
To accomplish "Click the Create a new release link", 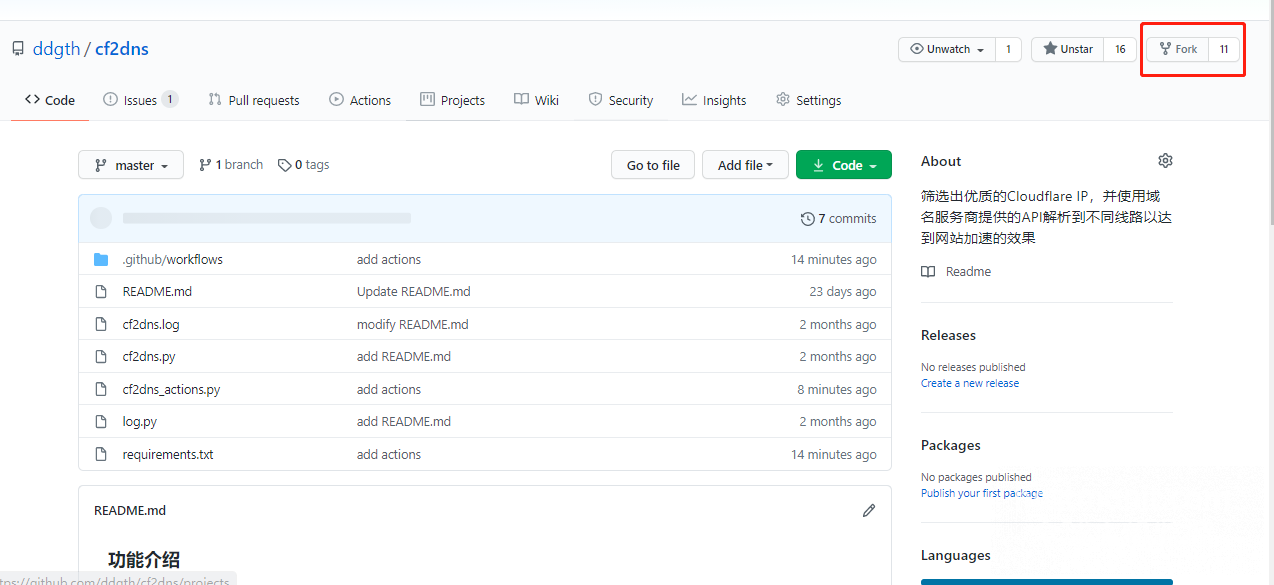I will click(970, 383).
